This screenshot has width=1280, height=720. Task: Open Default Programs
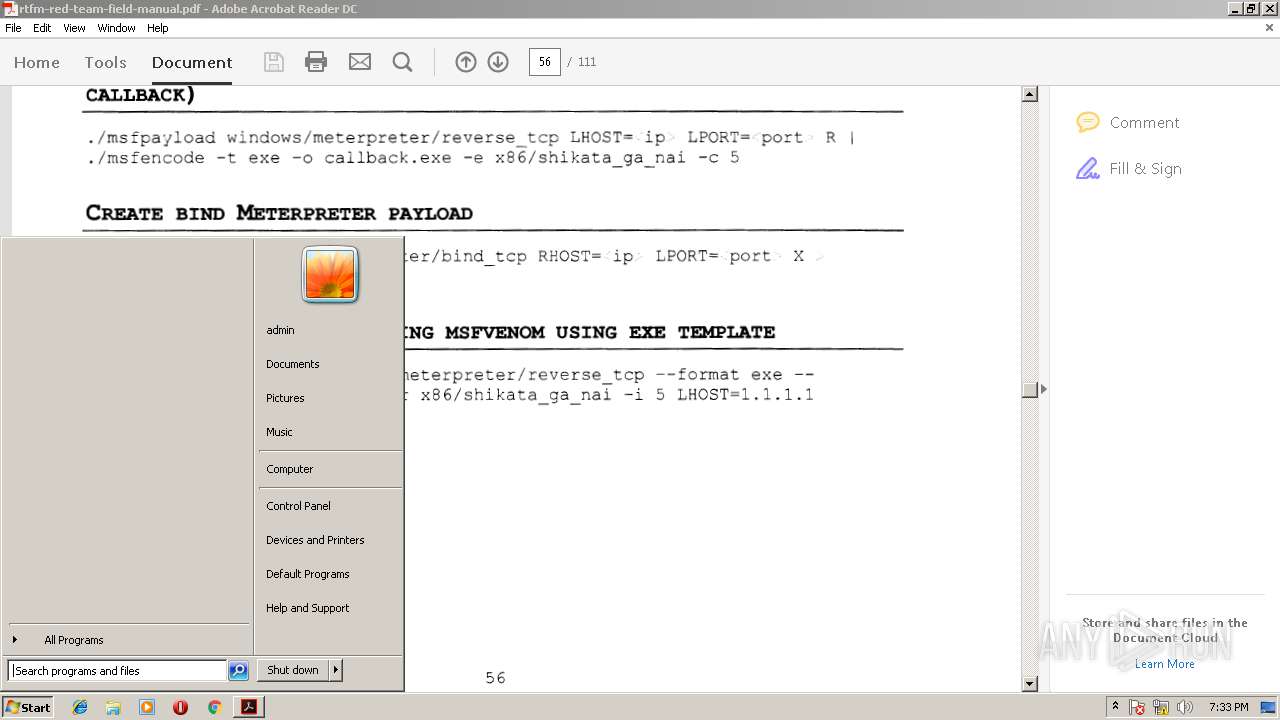(308, 574)
